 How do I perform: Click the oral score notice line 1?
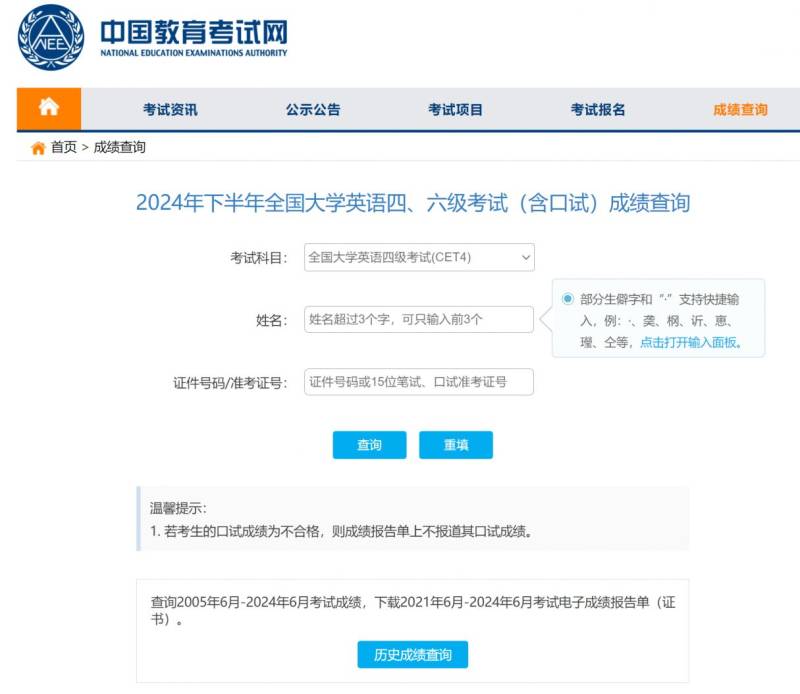[x=342, y=532]
